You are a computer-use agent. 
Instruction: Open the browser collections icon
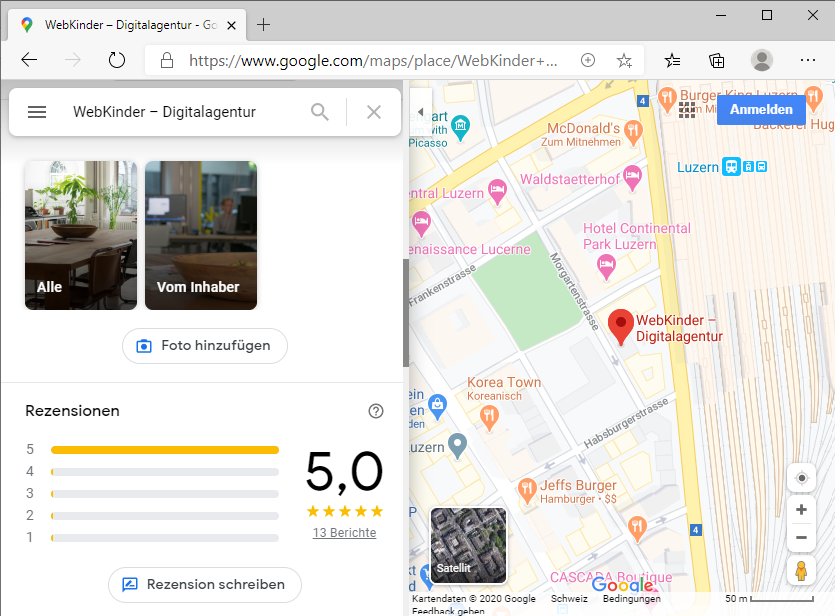tap(717, 61)
